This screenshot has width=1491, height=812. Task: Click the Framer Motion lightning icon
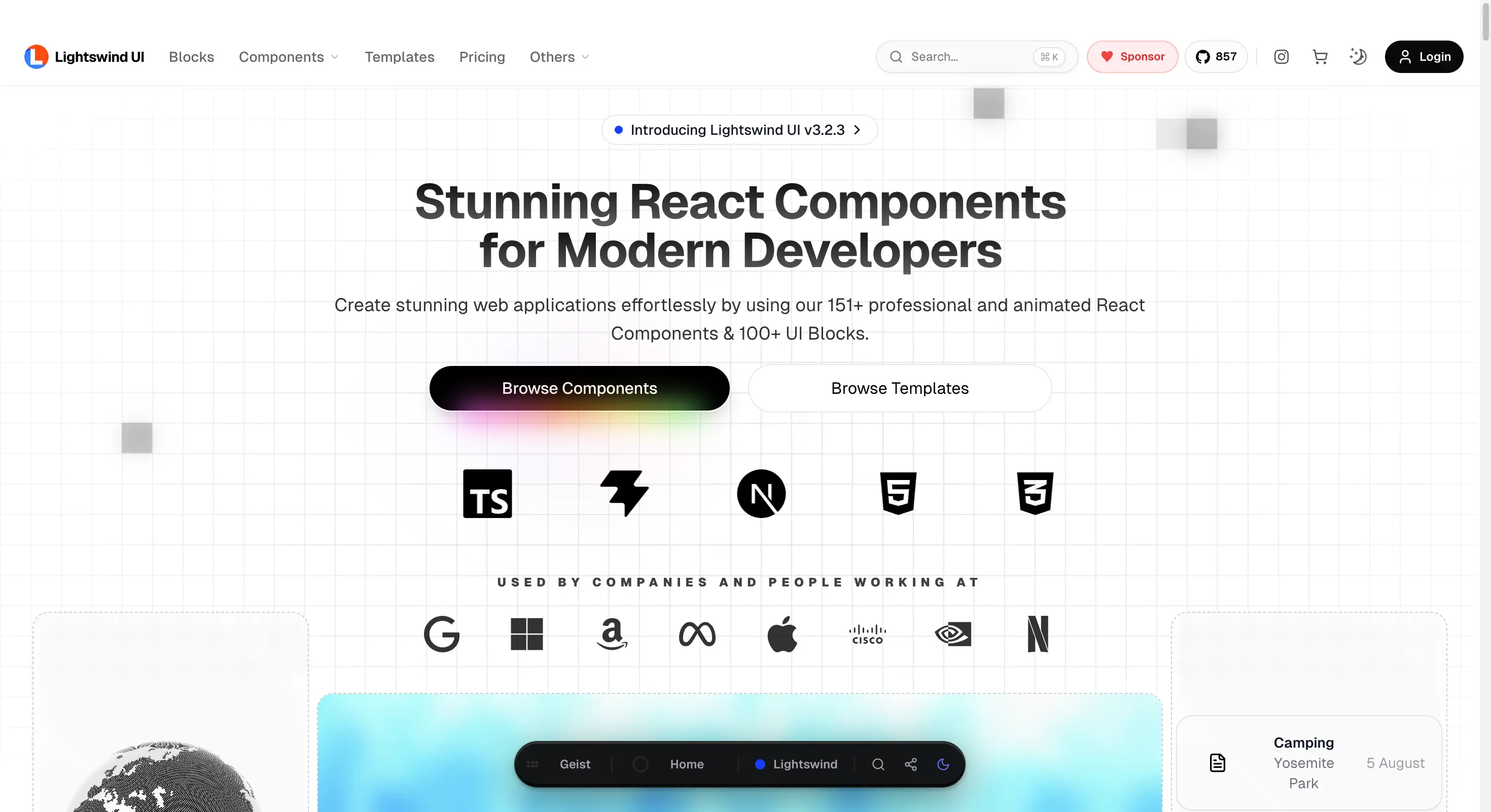(x=624, y=493)
